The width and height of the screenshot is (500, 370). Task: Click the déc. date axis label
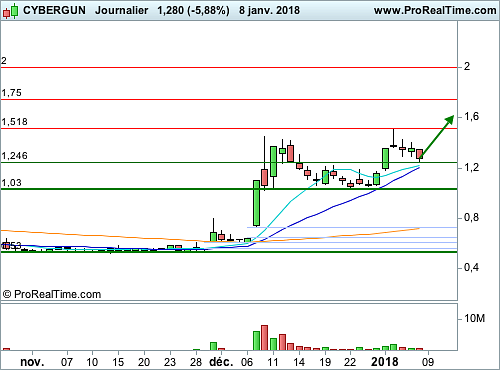click(x=221, y=362)
